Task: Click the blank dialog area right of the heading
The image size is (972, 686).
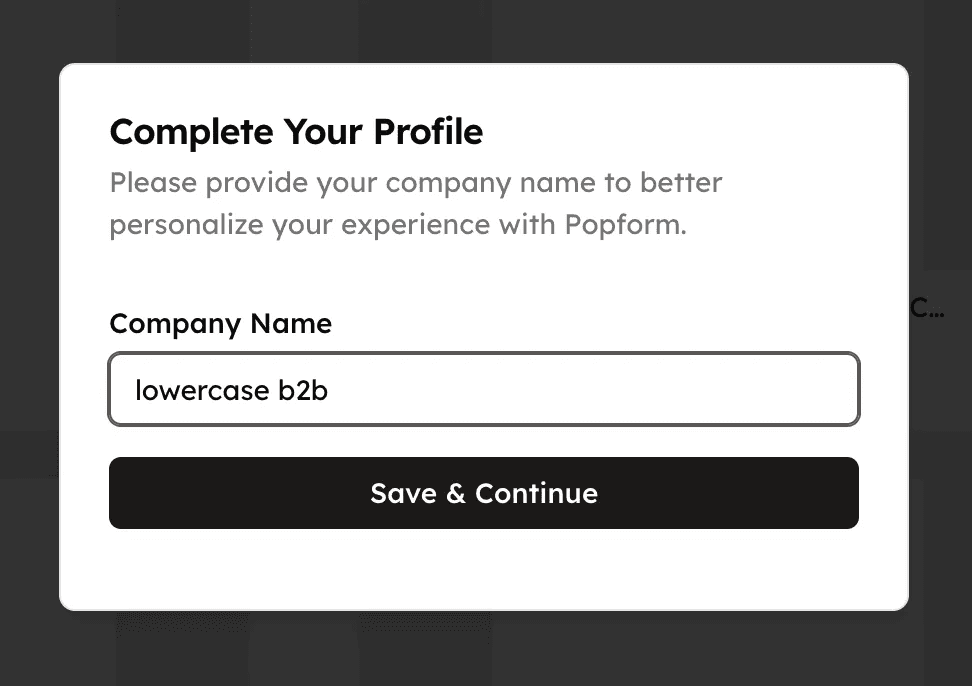Action: 690,132
